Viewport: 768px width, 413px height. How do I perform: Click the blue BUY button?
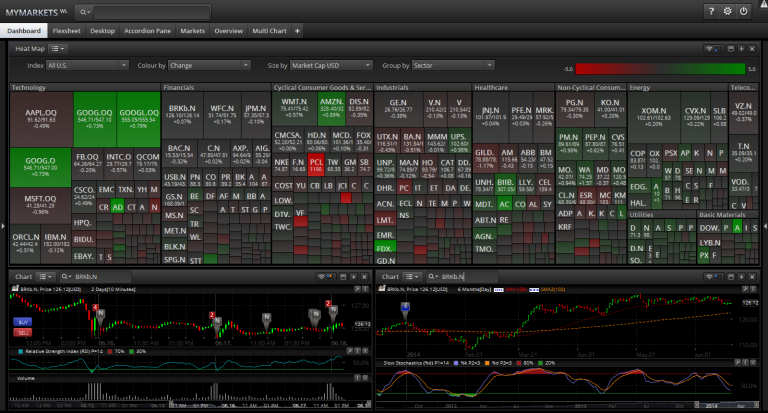(x=23, y=322)
